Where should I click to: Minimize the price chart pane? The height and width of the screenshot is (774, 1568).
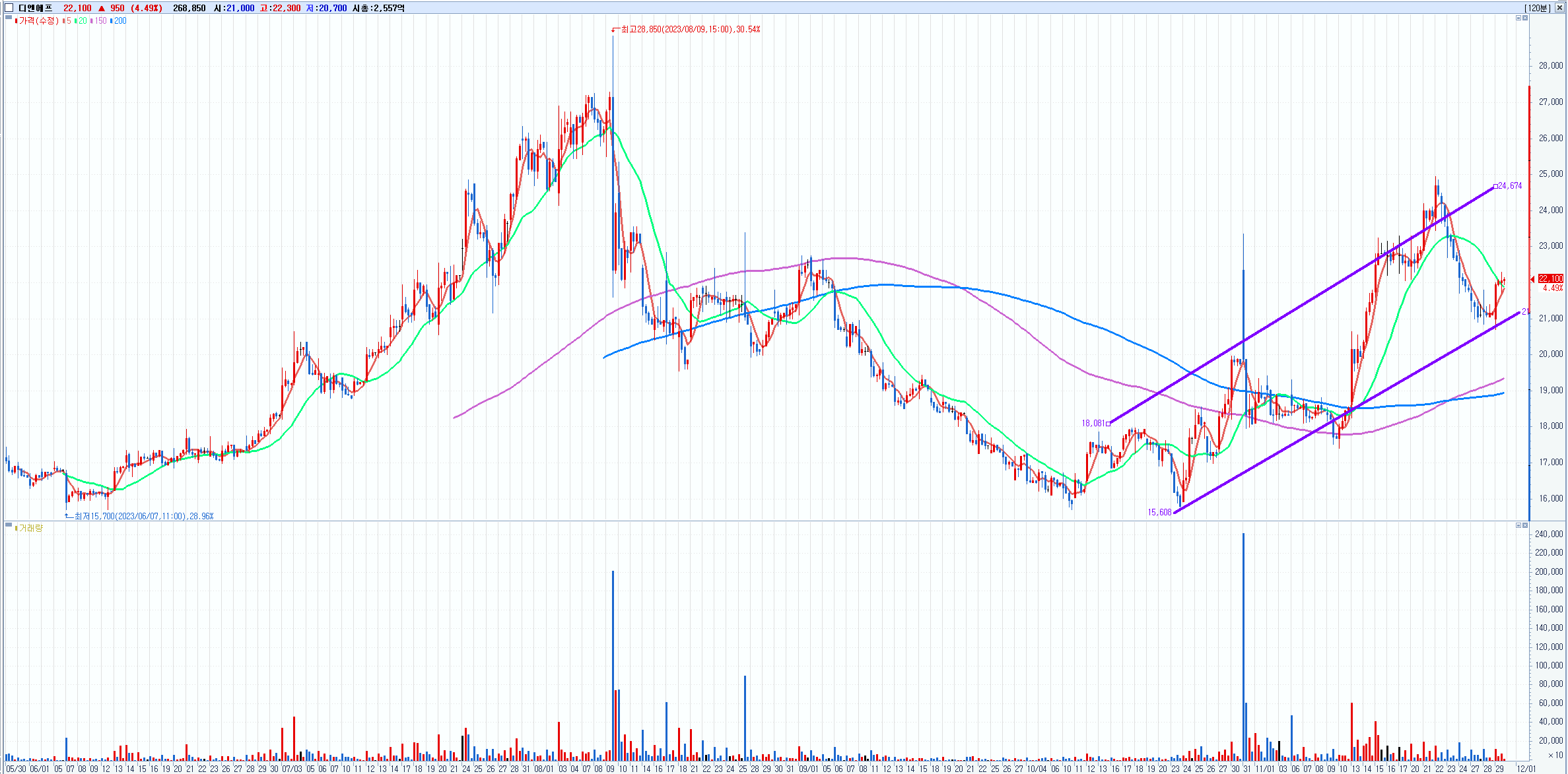(1518, 18)
